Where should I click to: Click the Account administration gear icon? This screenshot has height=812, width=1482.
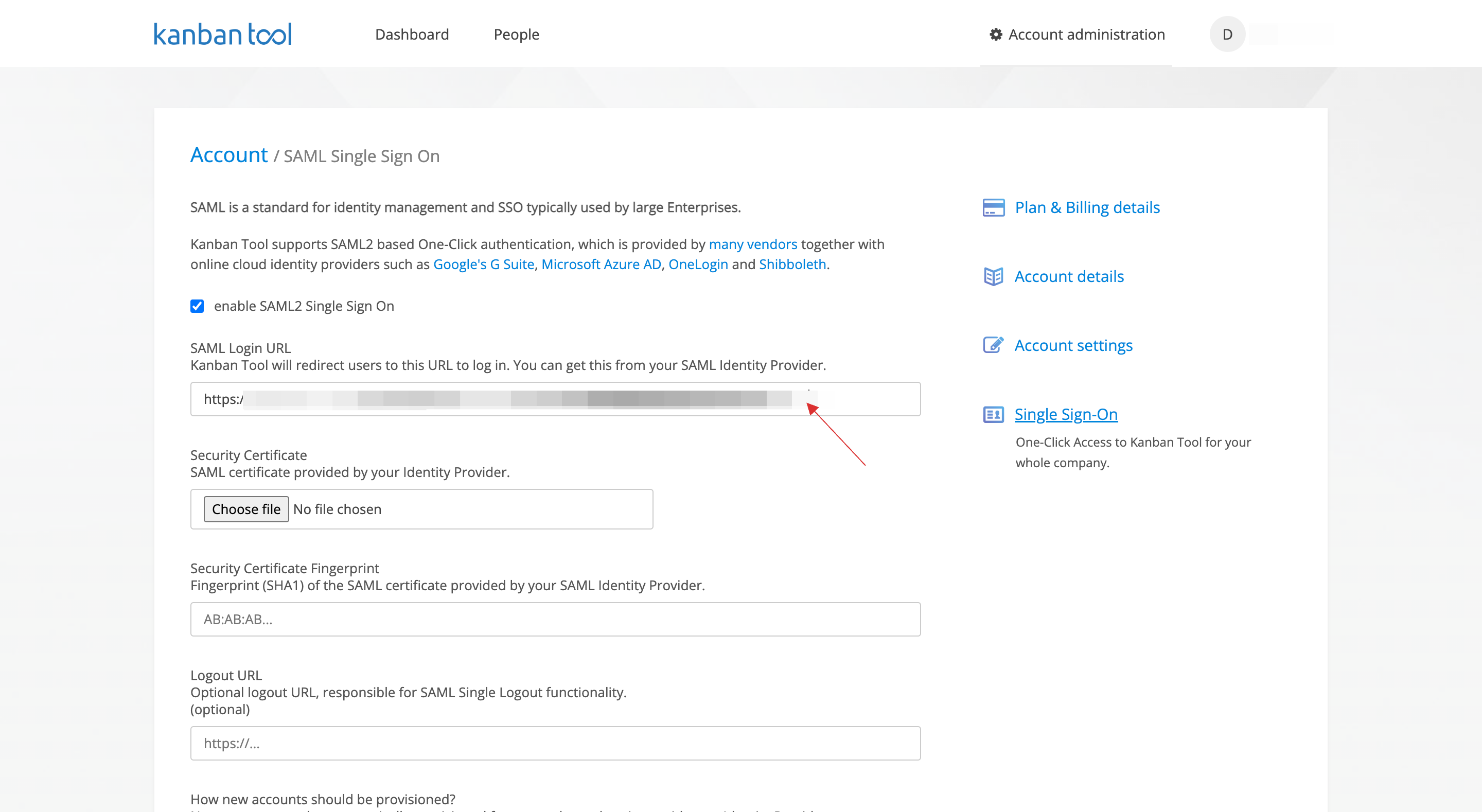994,34
